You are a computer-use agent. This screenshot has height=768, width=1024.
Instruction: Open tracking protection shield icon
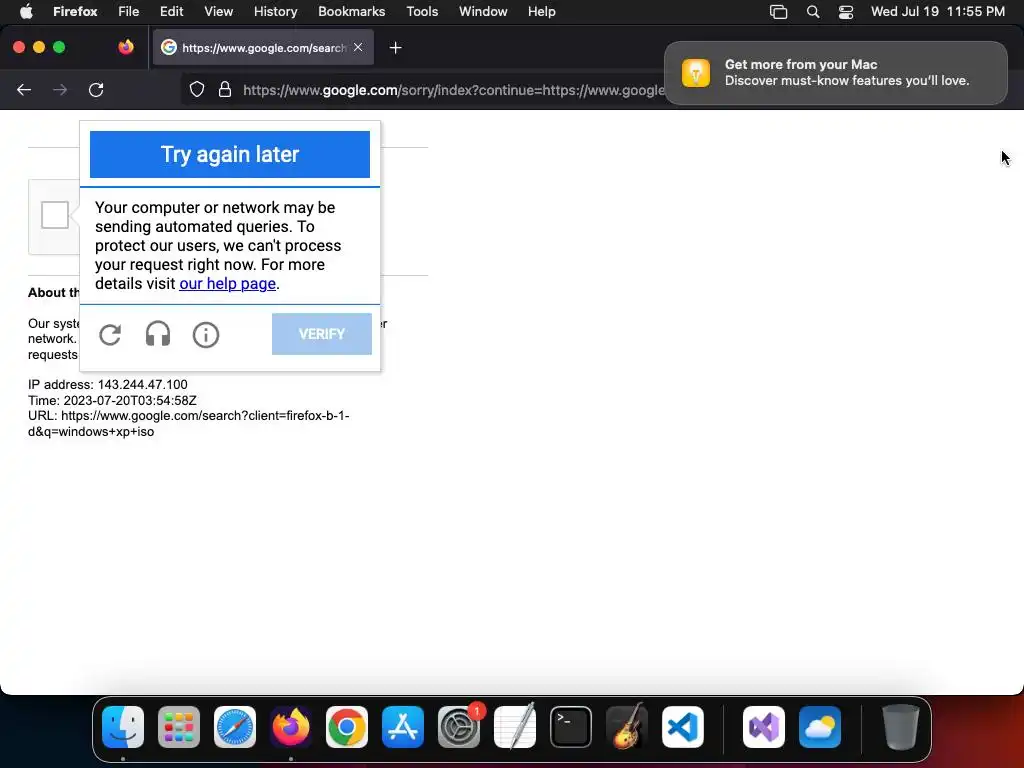197,89
